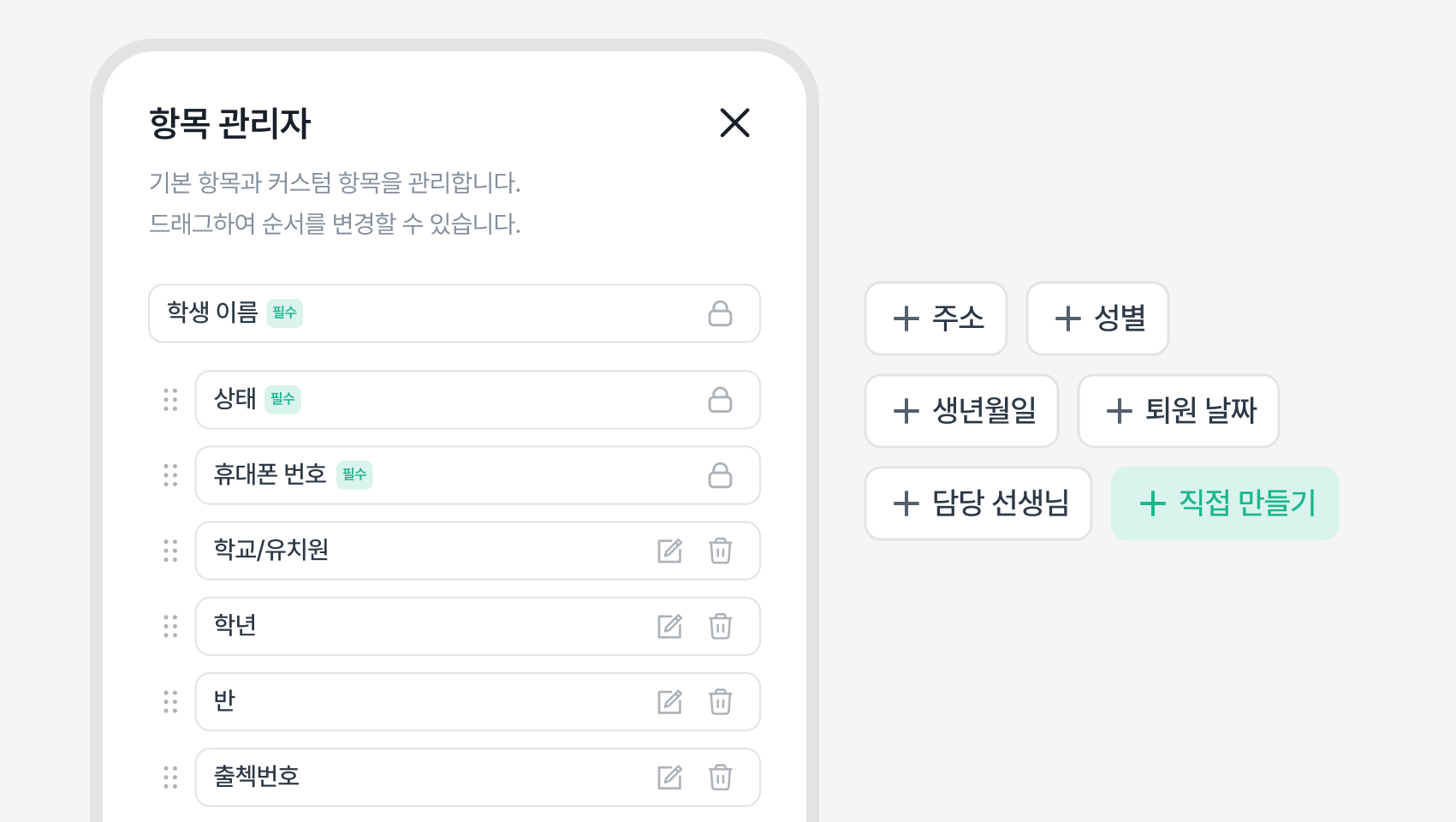Add the 퇴원 날짜 field
The height and width of the screenshot is (822, 1456).
(1178, 411)
